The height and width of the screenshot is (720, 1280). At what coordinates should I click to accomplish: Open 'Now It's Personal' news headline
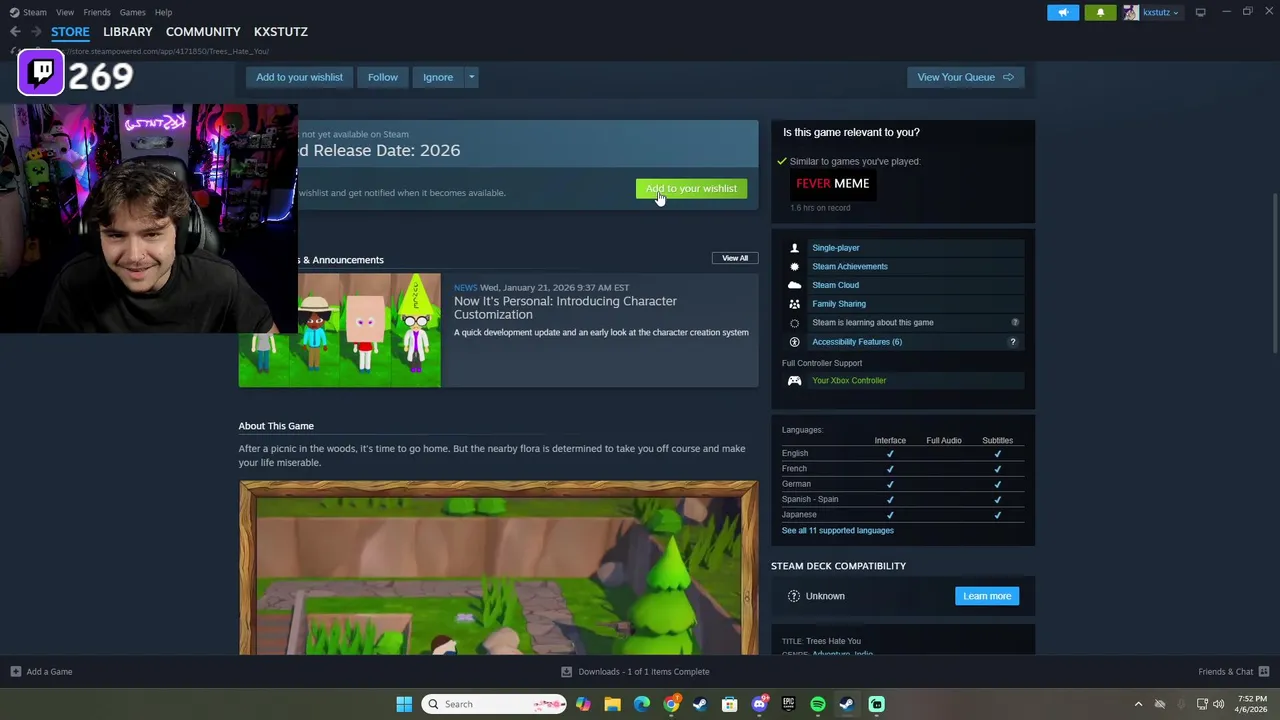565,307
